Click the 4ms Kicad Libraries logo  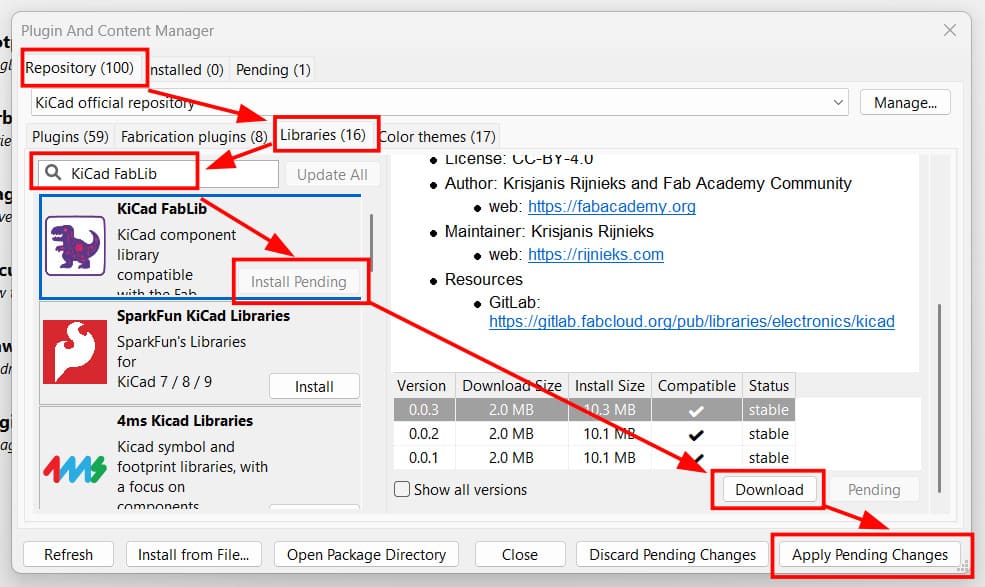(x=75, y=469)
